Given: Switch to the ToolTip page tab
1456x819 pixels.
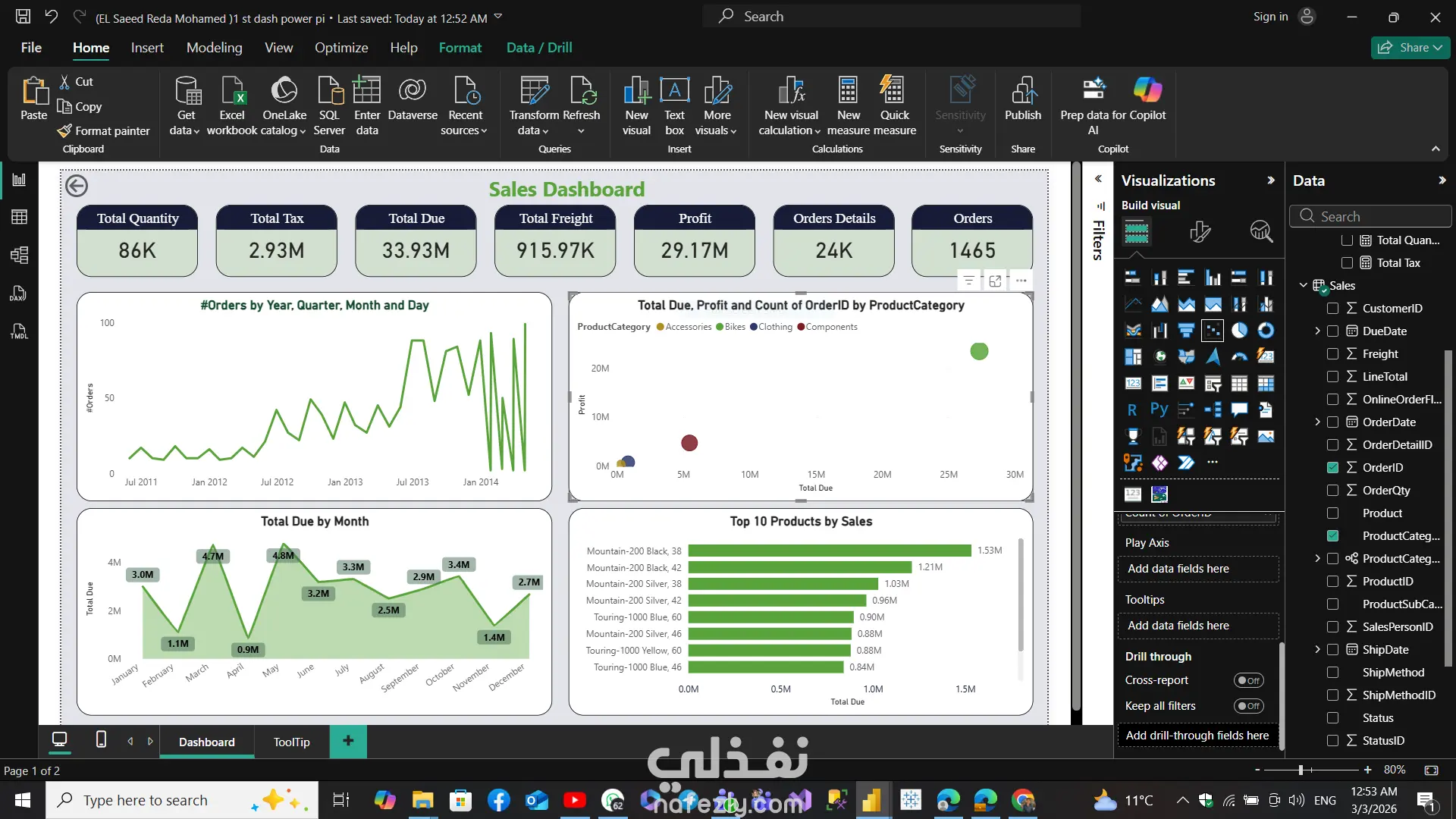Looking at the screenshot, I should coord(291,742).
